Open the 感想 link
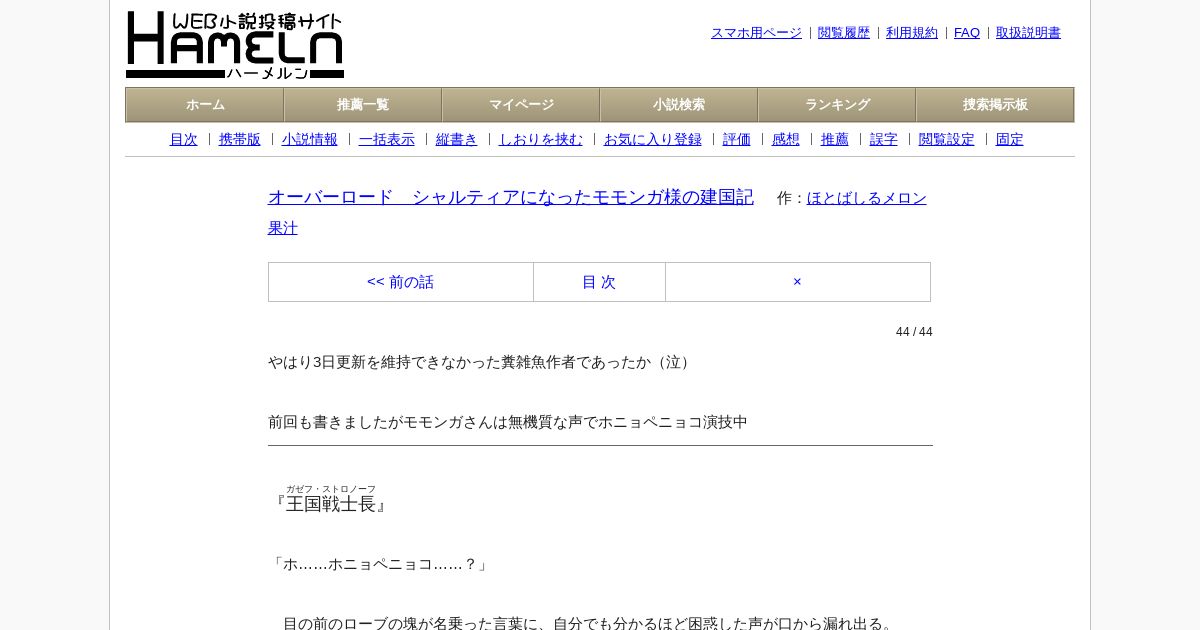This screenshot has width=1200, height=630. click(786, 139)
